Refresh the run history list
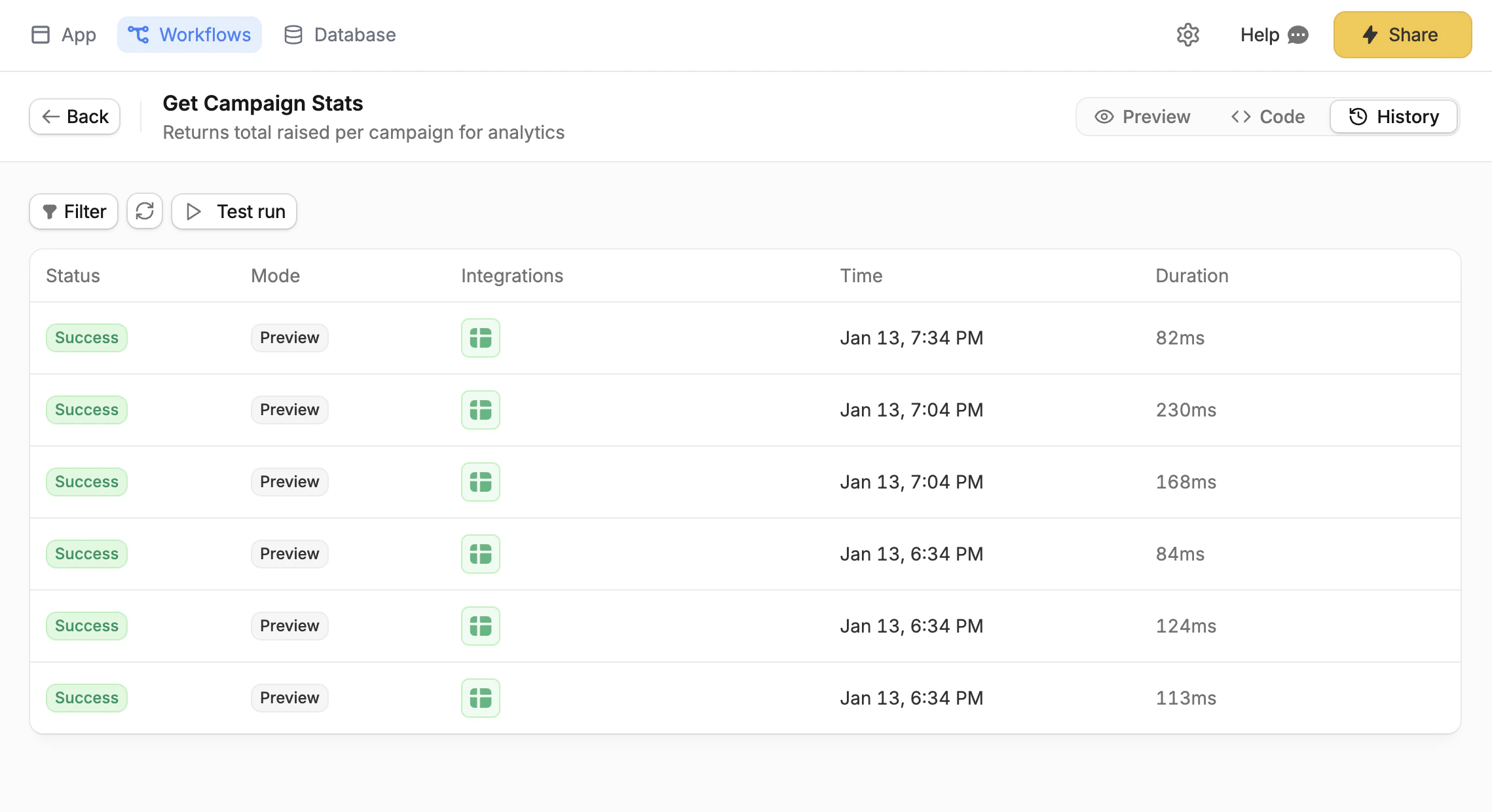 point(144,211)
